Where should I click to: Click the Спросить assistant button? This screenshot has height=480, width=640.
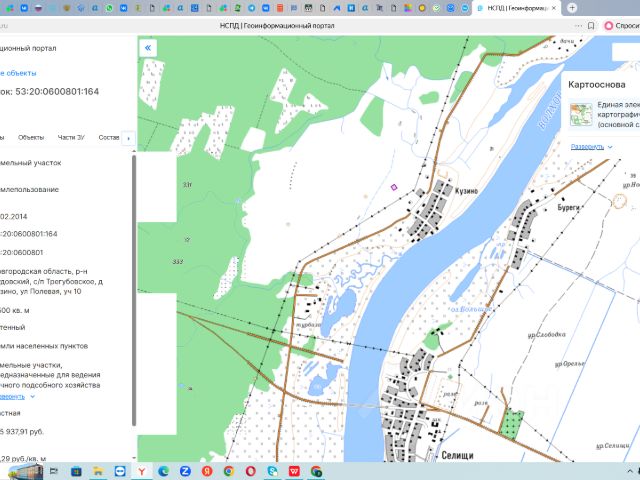[620, 26]
